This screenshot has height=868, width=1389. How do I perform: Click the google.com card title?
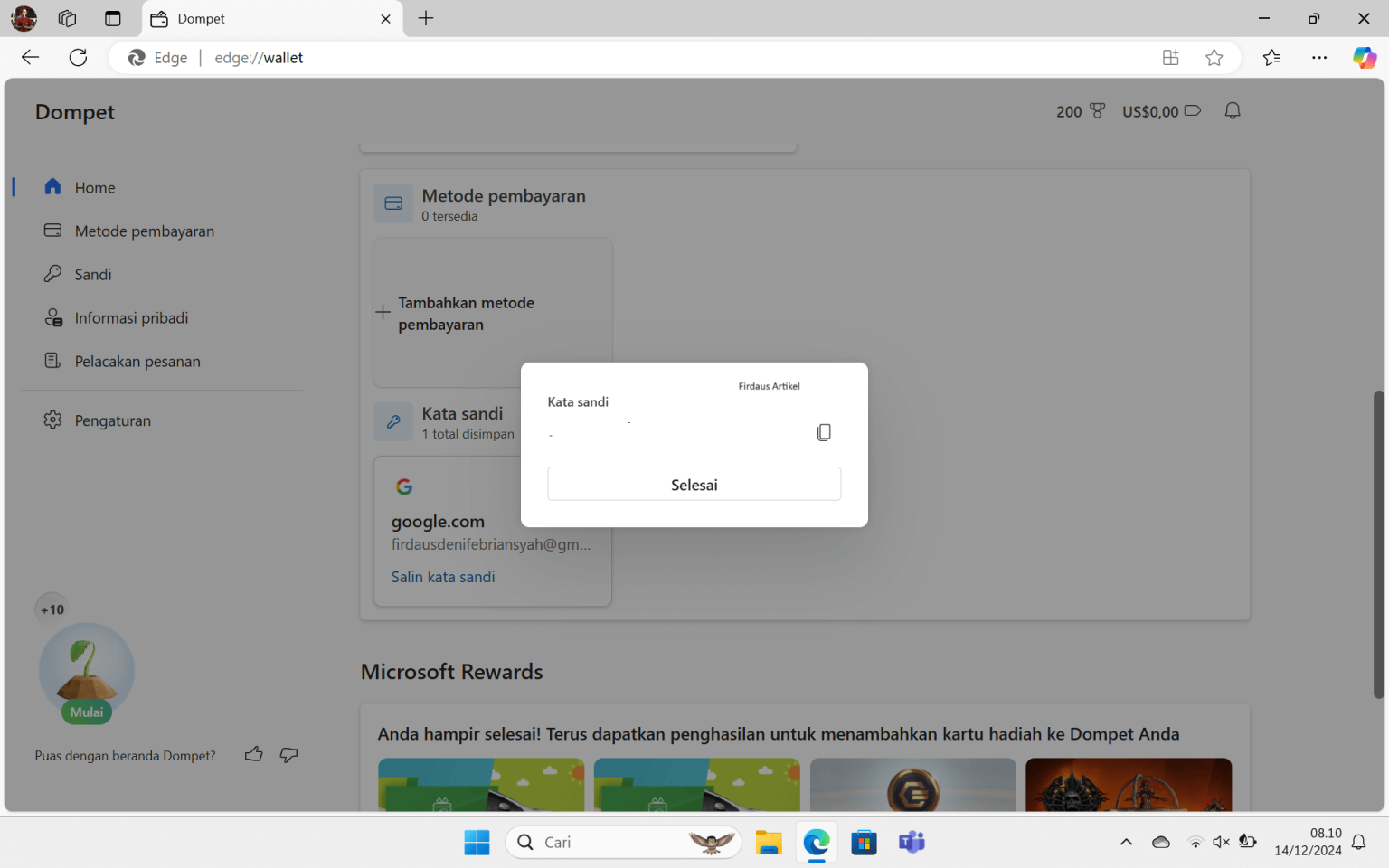[x=438, y=522]
